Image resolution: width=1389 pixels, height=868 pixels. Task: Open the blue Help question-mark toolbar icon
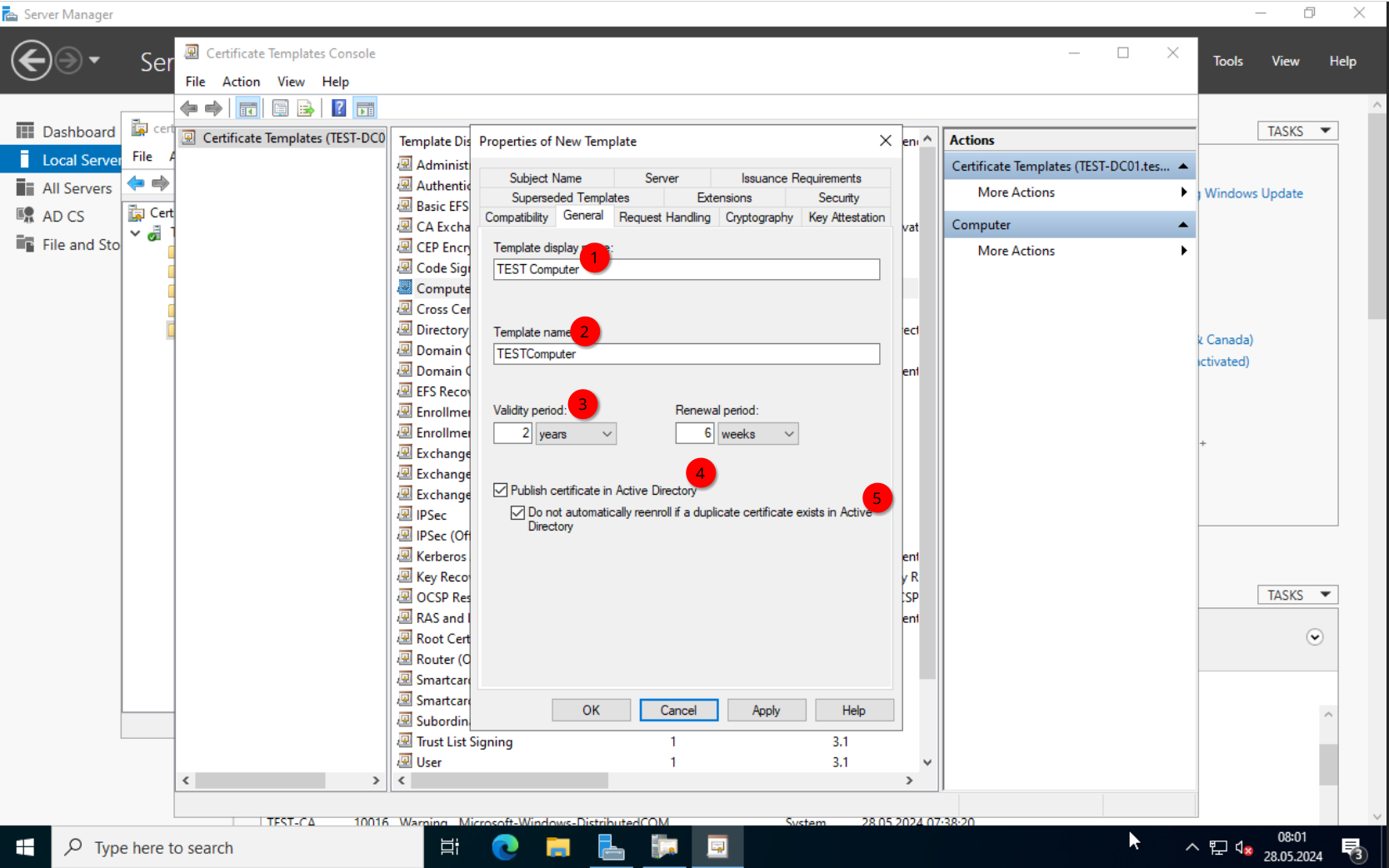point(339,108)
